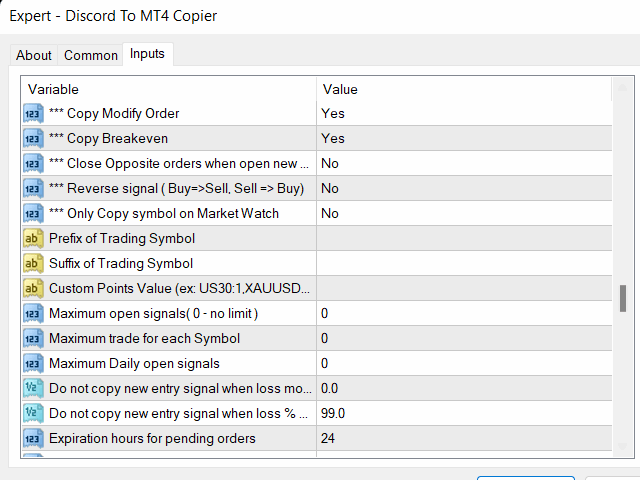Click the icon beside Copy Modify Order
The width and height of the screenshot is (640, 480).
tap(33, 113)
